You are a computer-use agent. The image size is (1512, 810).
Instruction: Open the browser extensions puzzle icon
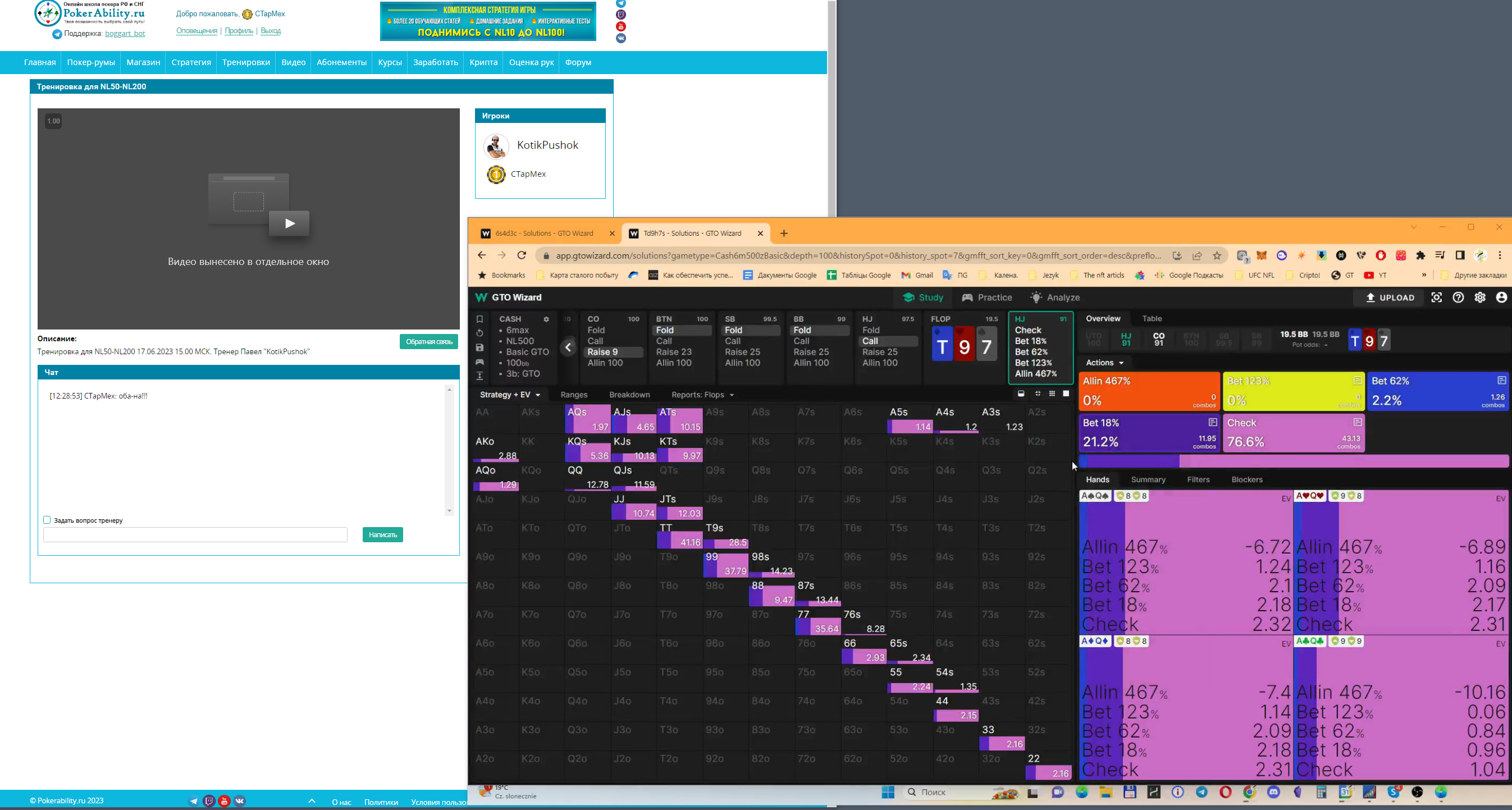[1420, 255]
